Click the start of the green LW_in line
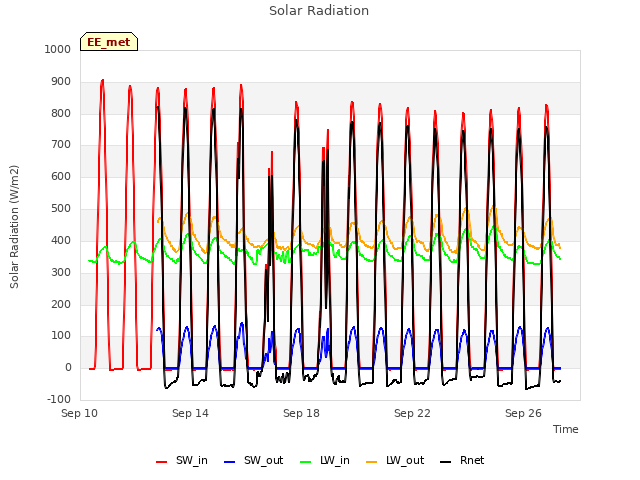This screenshot has width=640, height=480. pos(89,260)
